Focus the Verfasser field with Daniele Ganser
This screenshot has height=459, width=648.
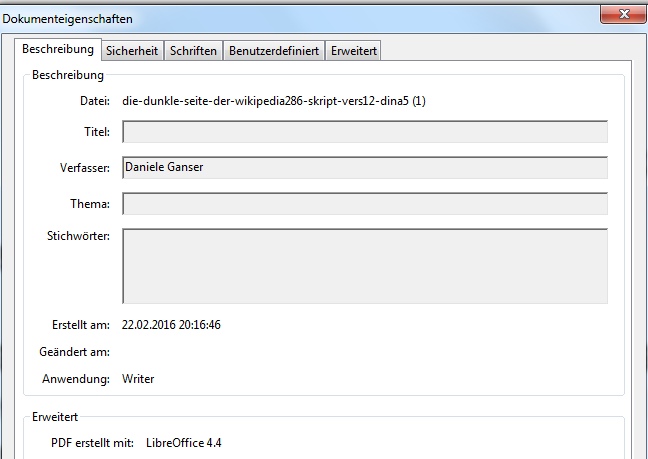tap(364, 168)
